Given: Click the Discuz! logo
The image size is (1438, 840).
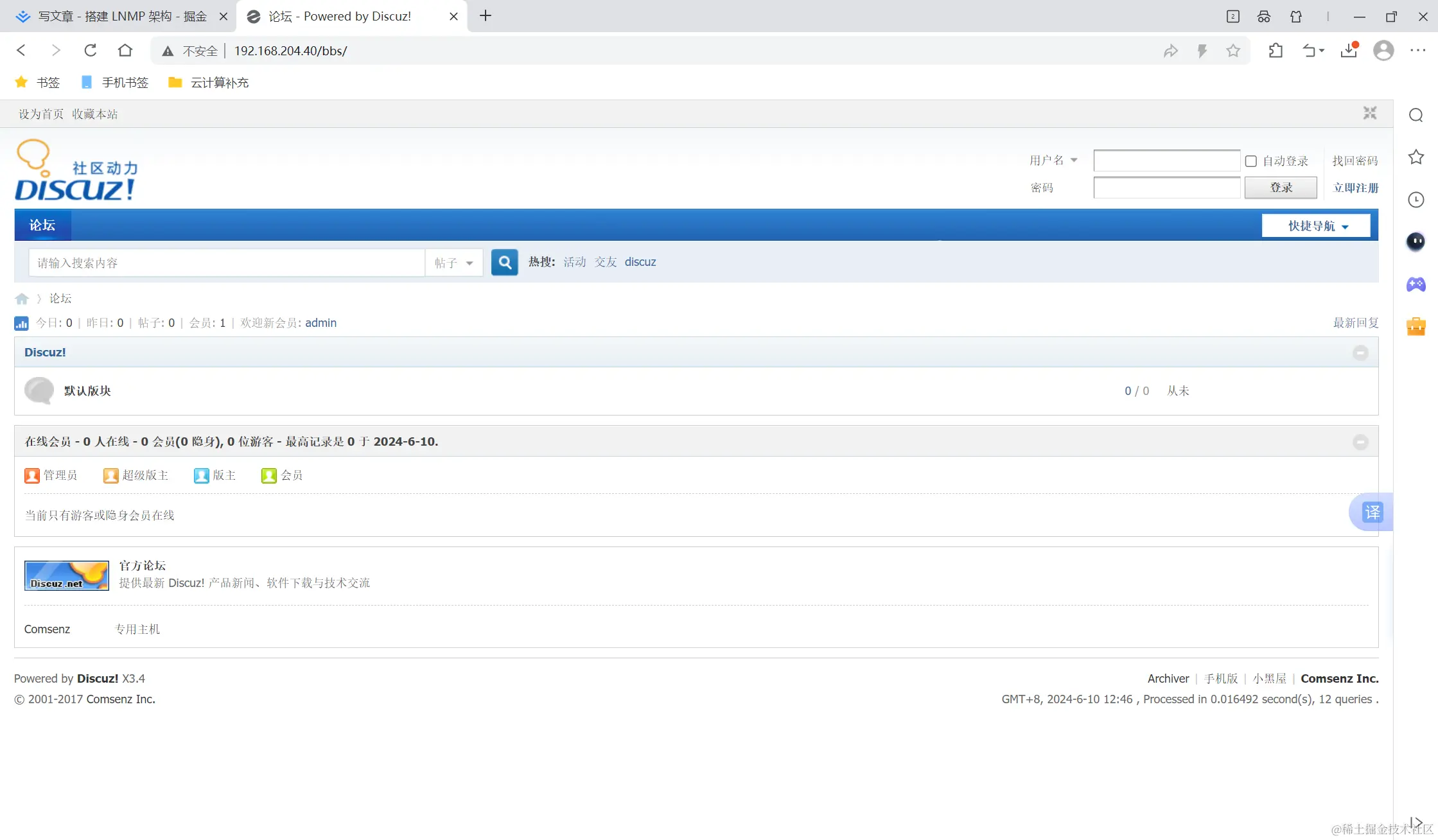Looking at the screenshot, I should click(76, 170).
